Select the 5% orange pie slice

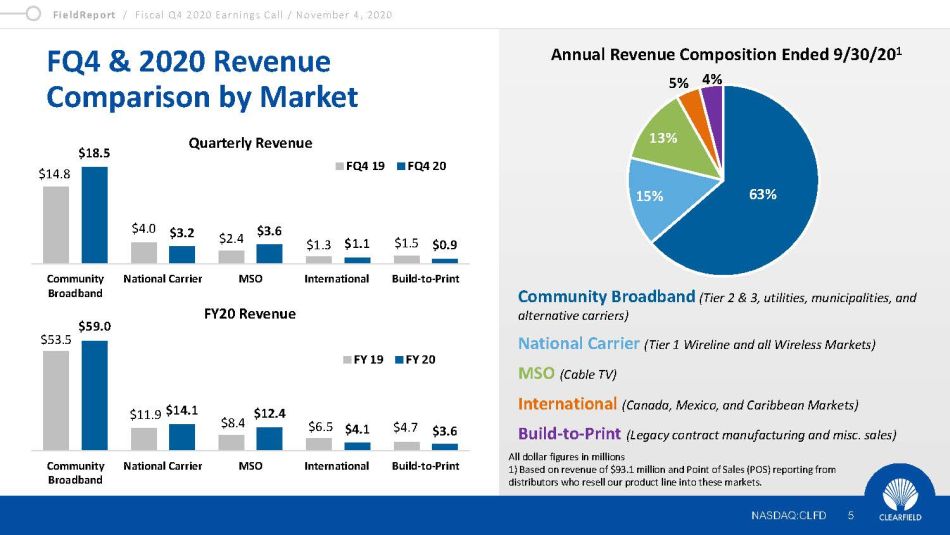(x=691, y=105)
